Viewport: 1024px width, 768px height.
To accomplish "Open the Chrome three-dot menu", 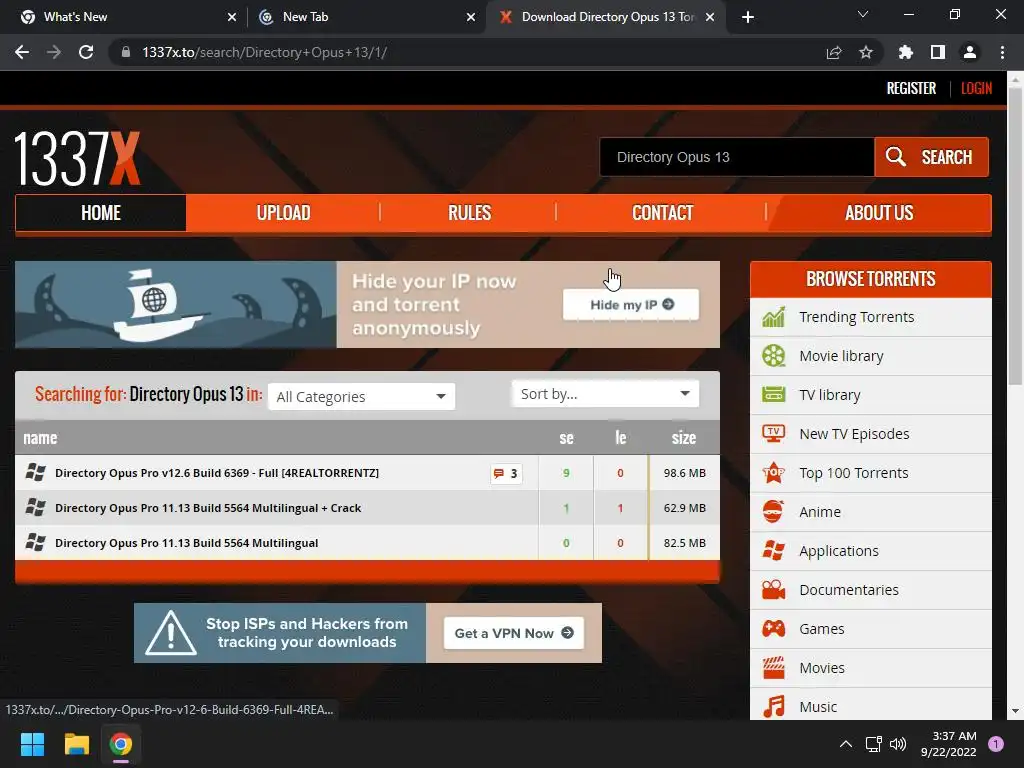I will pos(1002,52).
